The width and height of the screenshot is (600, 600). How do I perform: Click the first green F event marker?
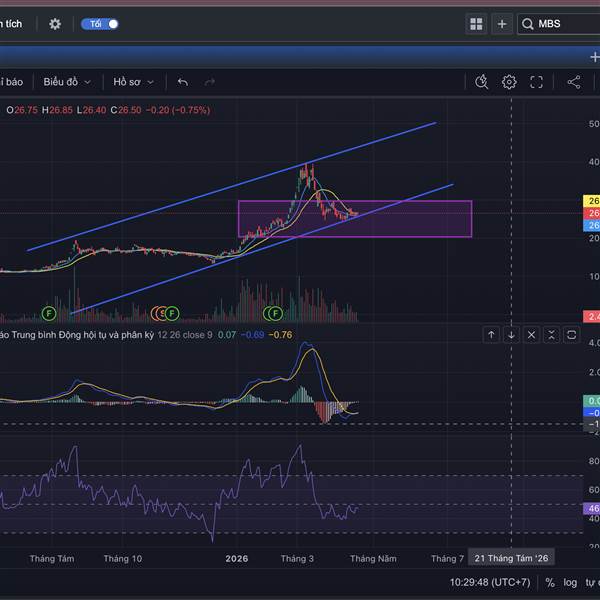[49, 314]
